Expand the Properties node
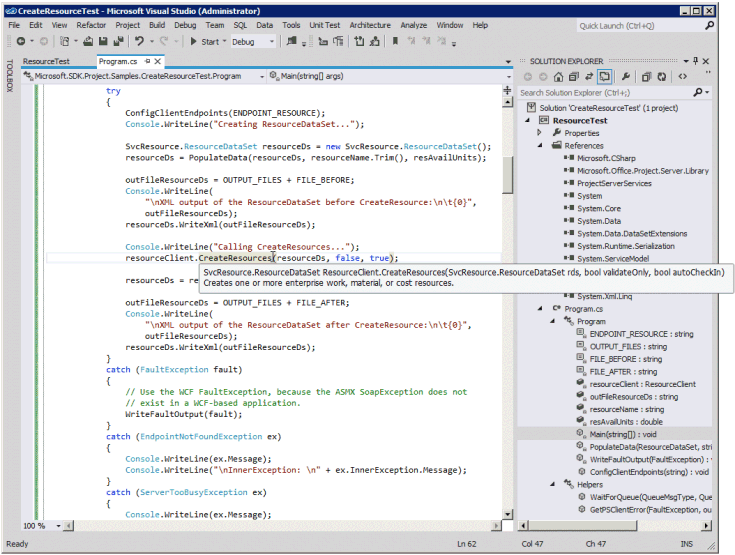 (x=539, y=133)
